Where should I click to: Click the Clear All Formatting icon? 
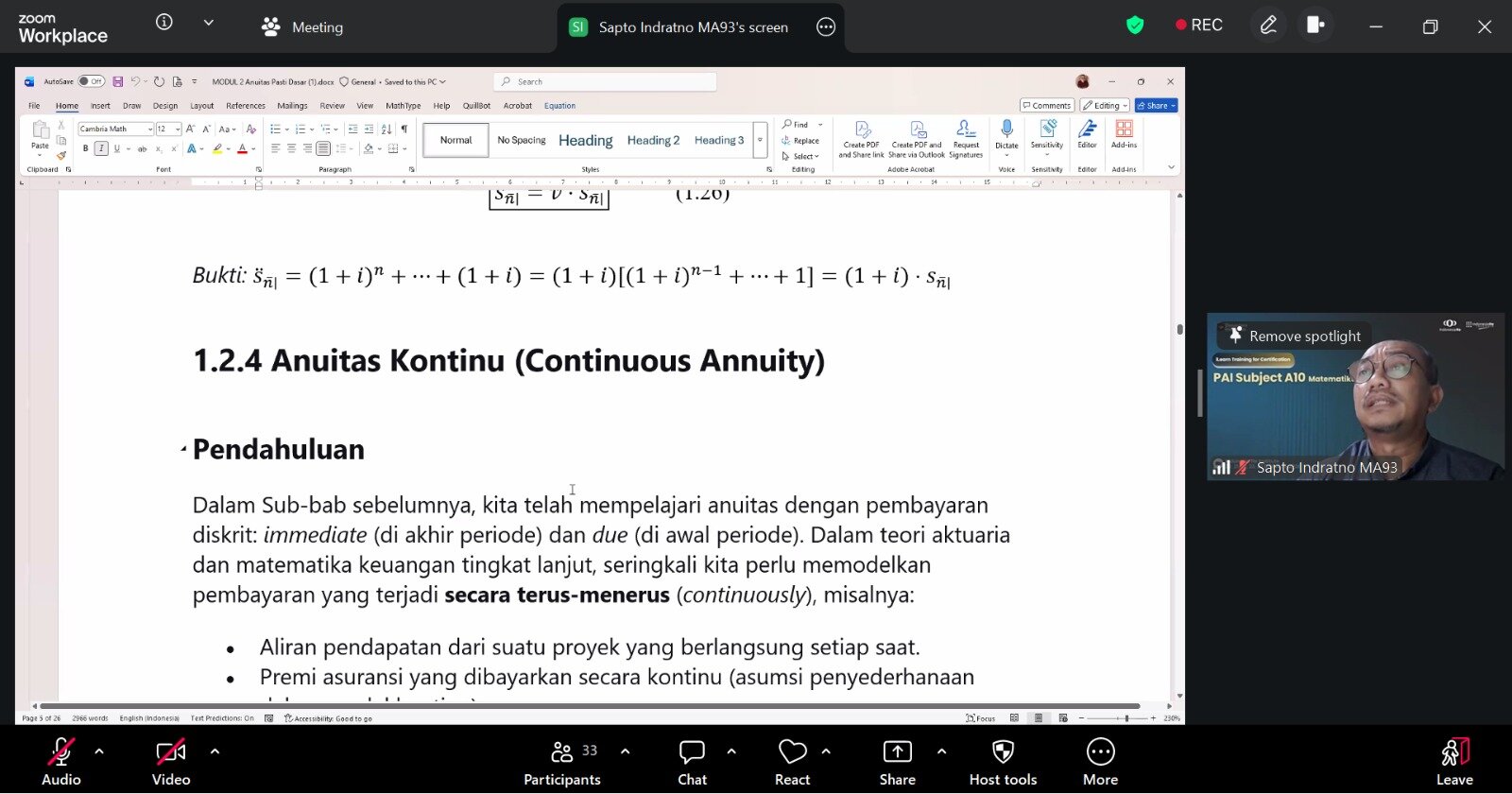coord(250,129)
